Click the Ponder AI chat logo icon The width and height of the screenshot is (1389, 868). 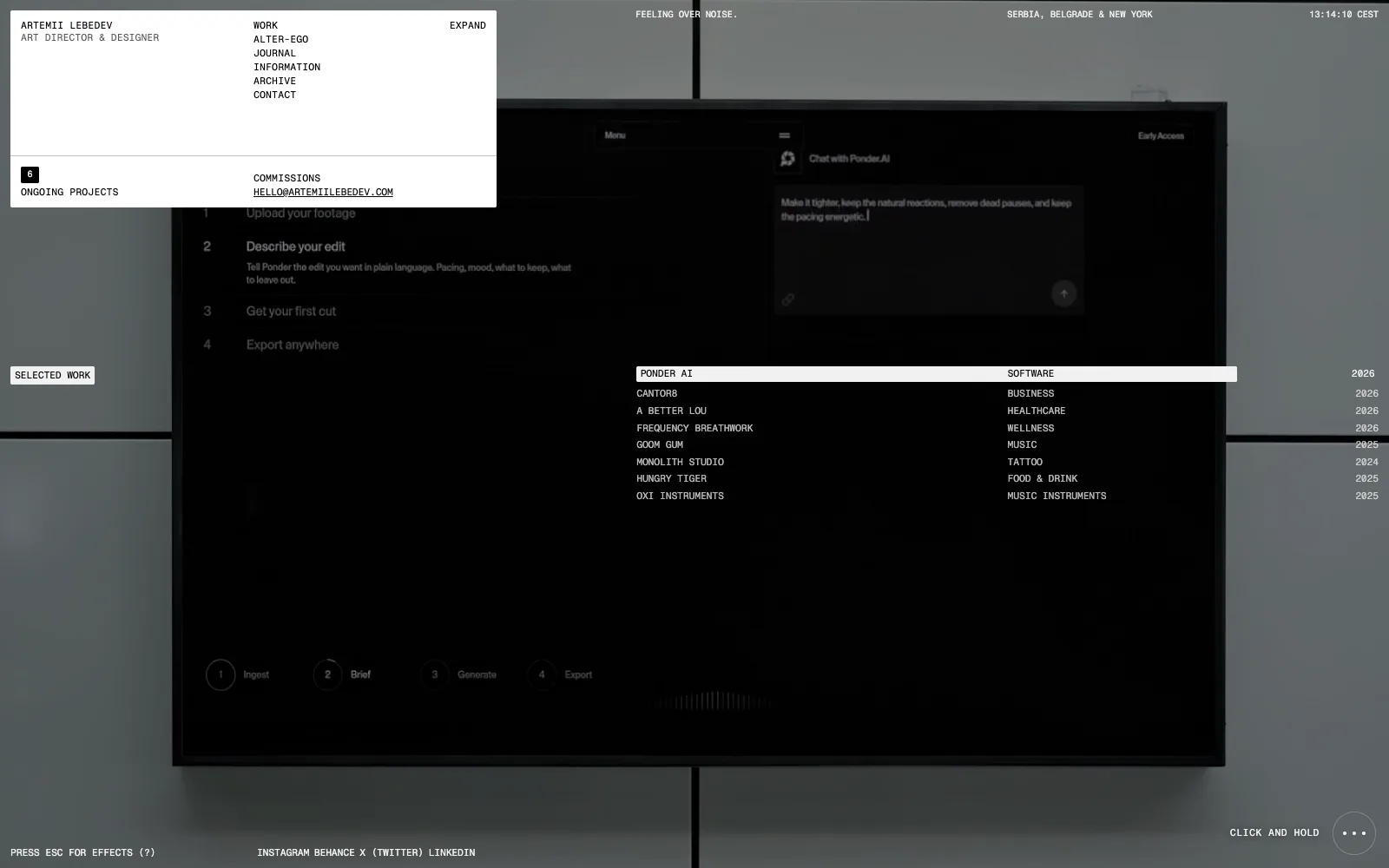(x=787, y=158)
